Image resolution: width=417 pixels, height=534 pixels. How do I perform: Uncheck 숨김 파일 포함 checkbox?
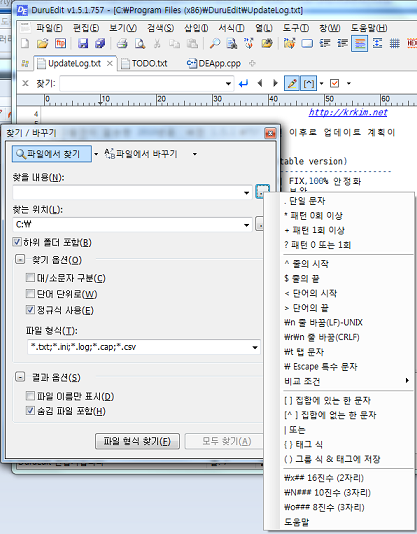point(30,411)
